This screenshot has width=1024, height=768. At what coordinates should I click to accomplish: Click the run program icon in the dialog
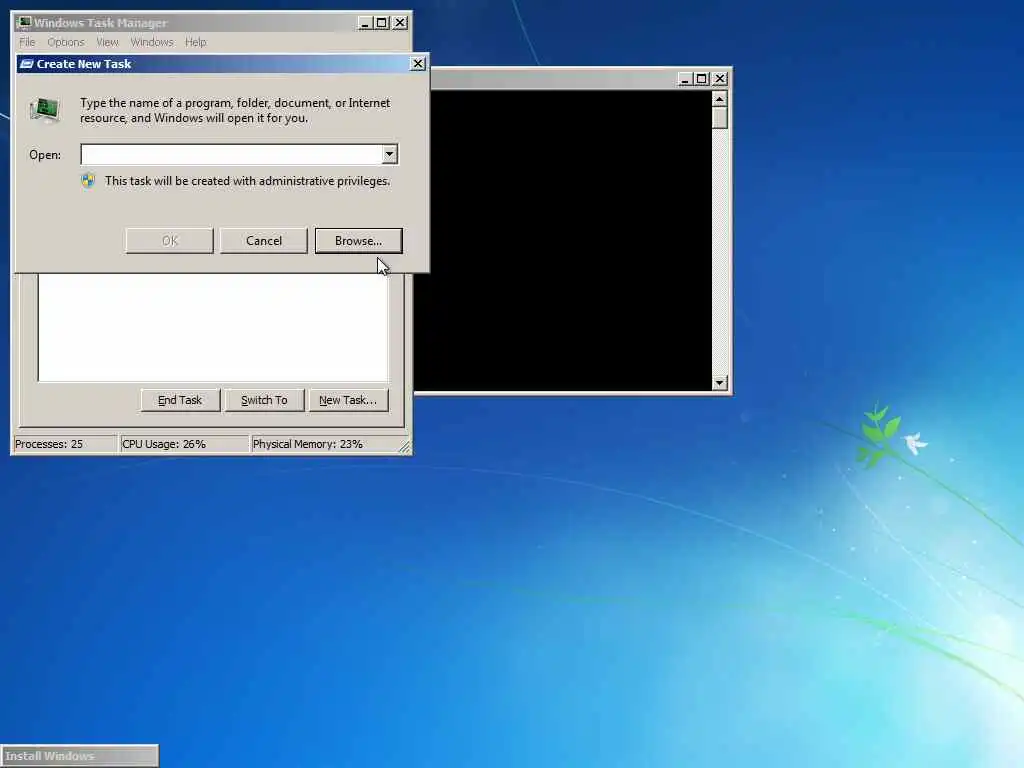coord(45,109)
